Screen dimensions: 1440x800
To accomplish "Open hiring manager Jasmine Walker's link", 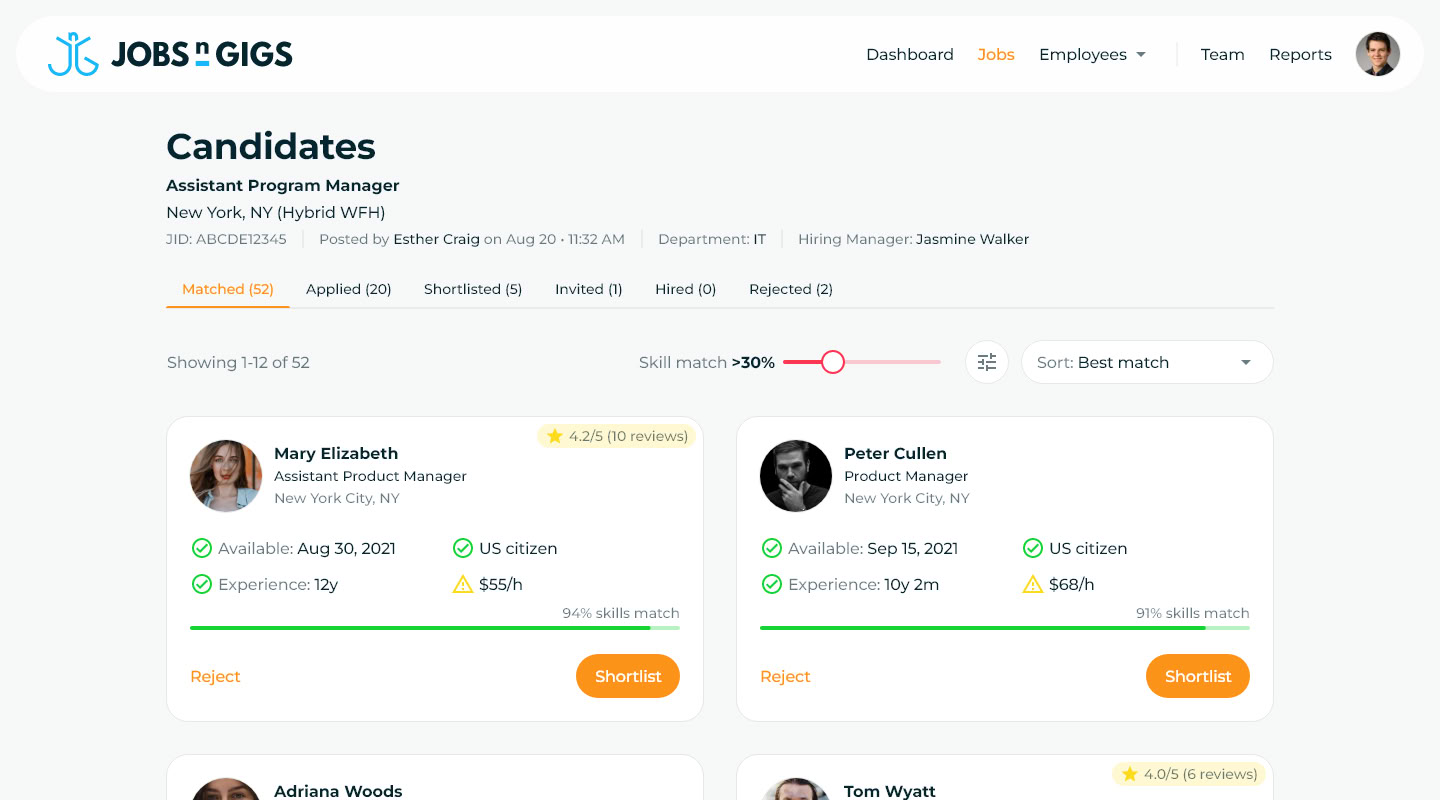I will [x=972, y=239].
